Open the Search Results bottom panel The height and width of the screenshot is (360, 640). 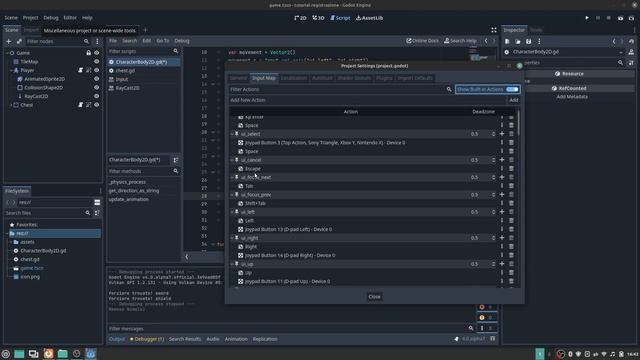point(185,339)
